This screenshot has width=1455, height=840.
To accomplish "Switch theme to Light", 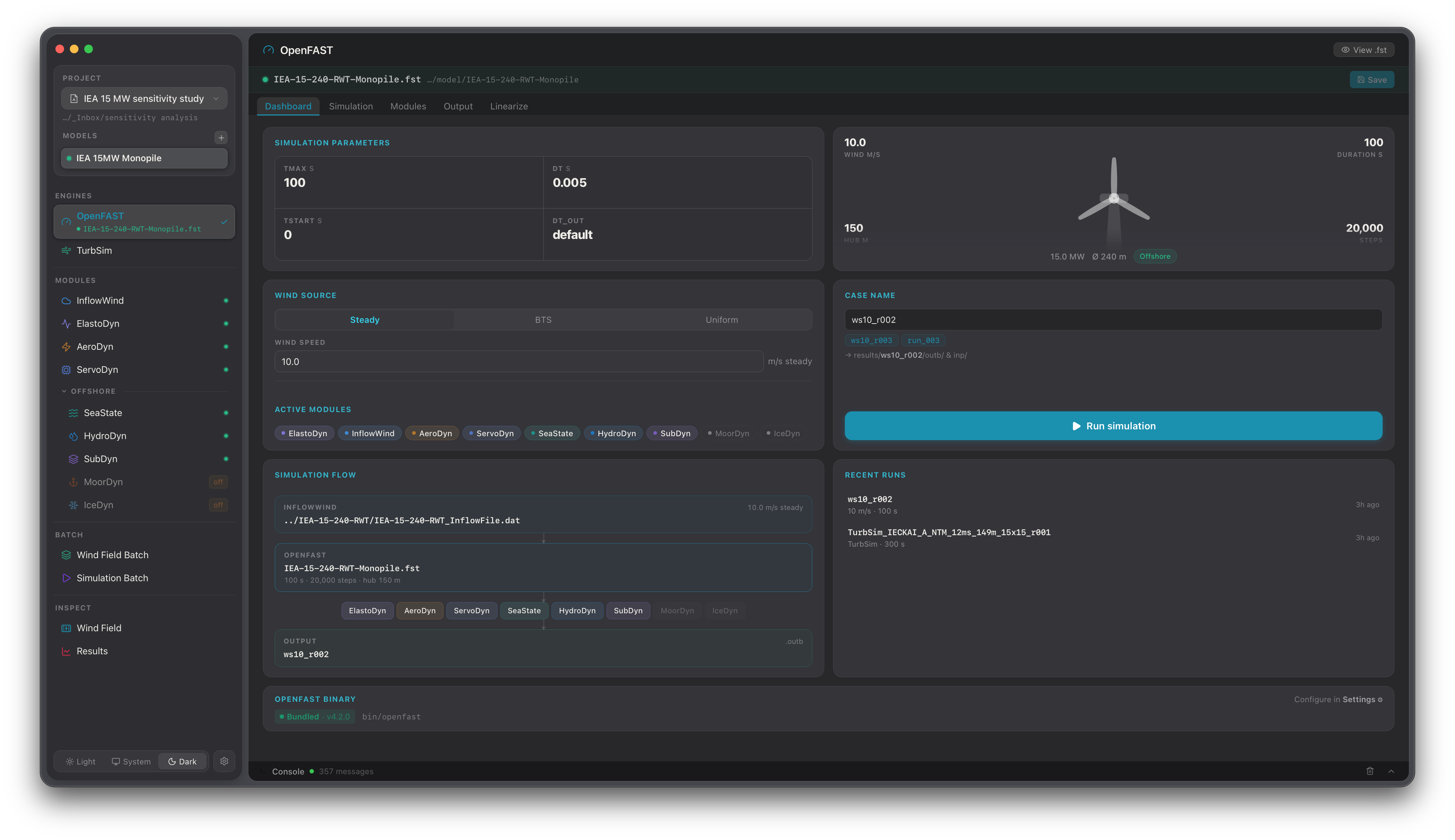I will click(x=81, y=762).
